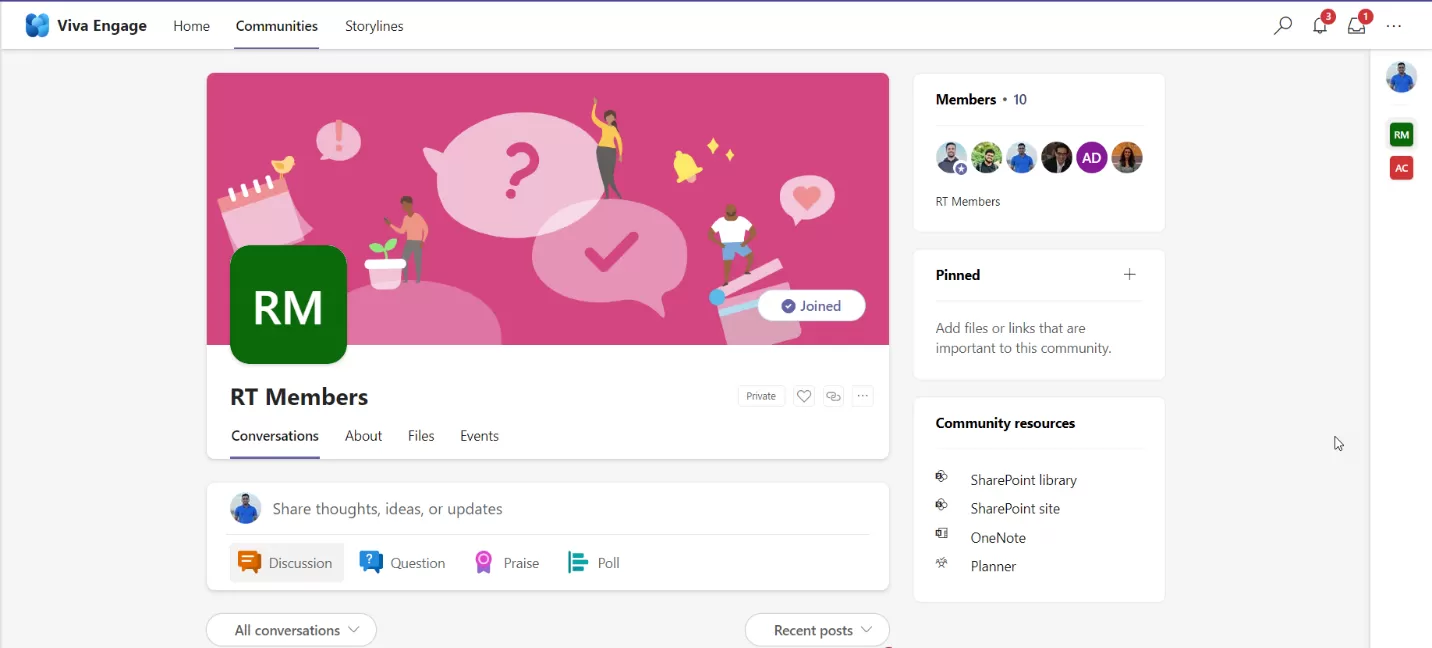Click the Members heading link

click(966, 99)
